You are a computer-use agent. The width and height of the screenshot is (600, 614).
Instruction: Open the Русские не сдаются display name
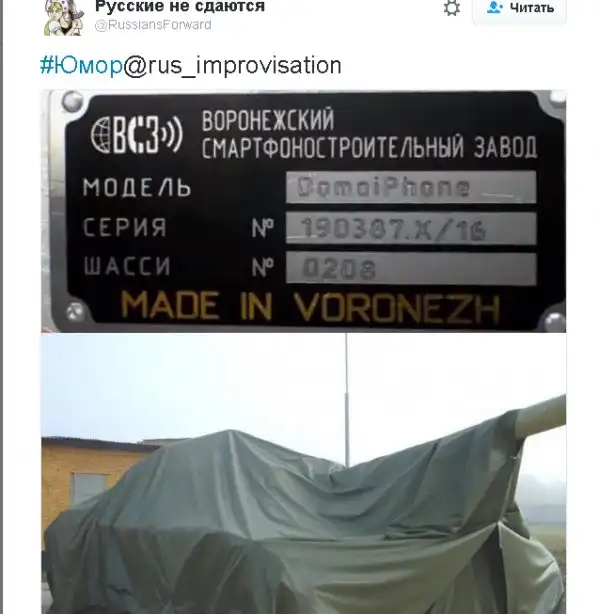click(x=180, y=6)
